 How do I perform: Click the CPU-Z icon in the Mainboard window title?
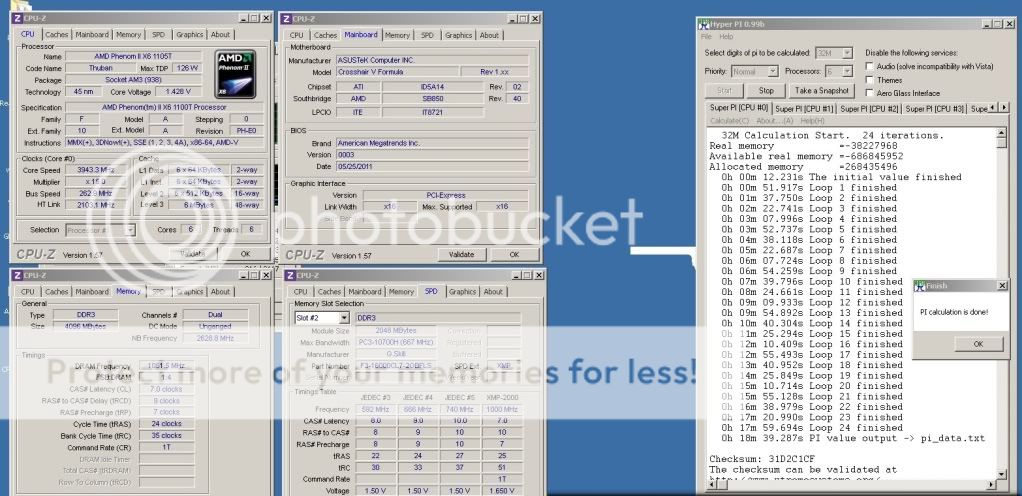pos(289,19)
